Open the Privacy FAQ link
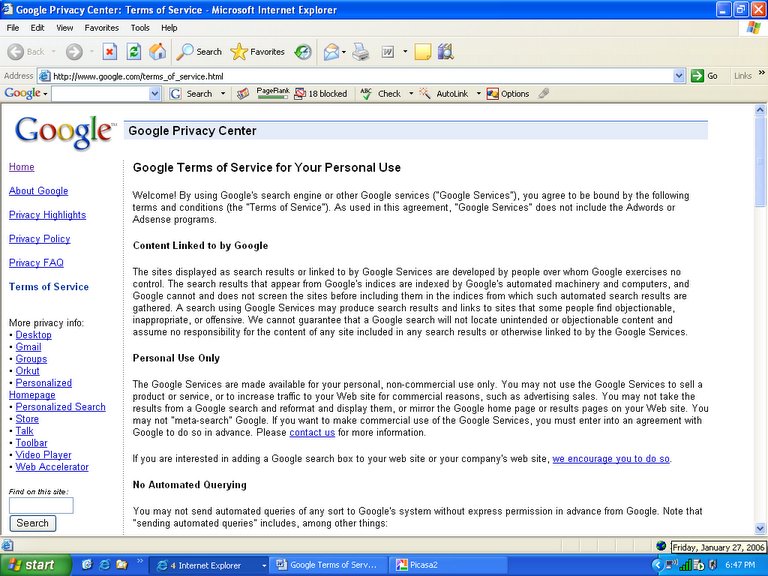Viewport: 768px width, 576px height. [36, 263]
